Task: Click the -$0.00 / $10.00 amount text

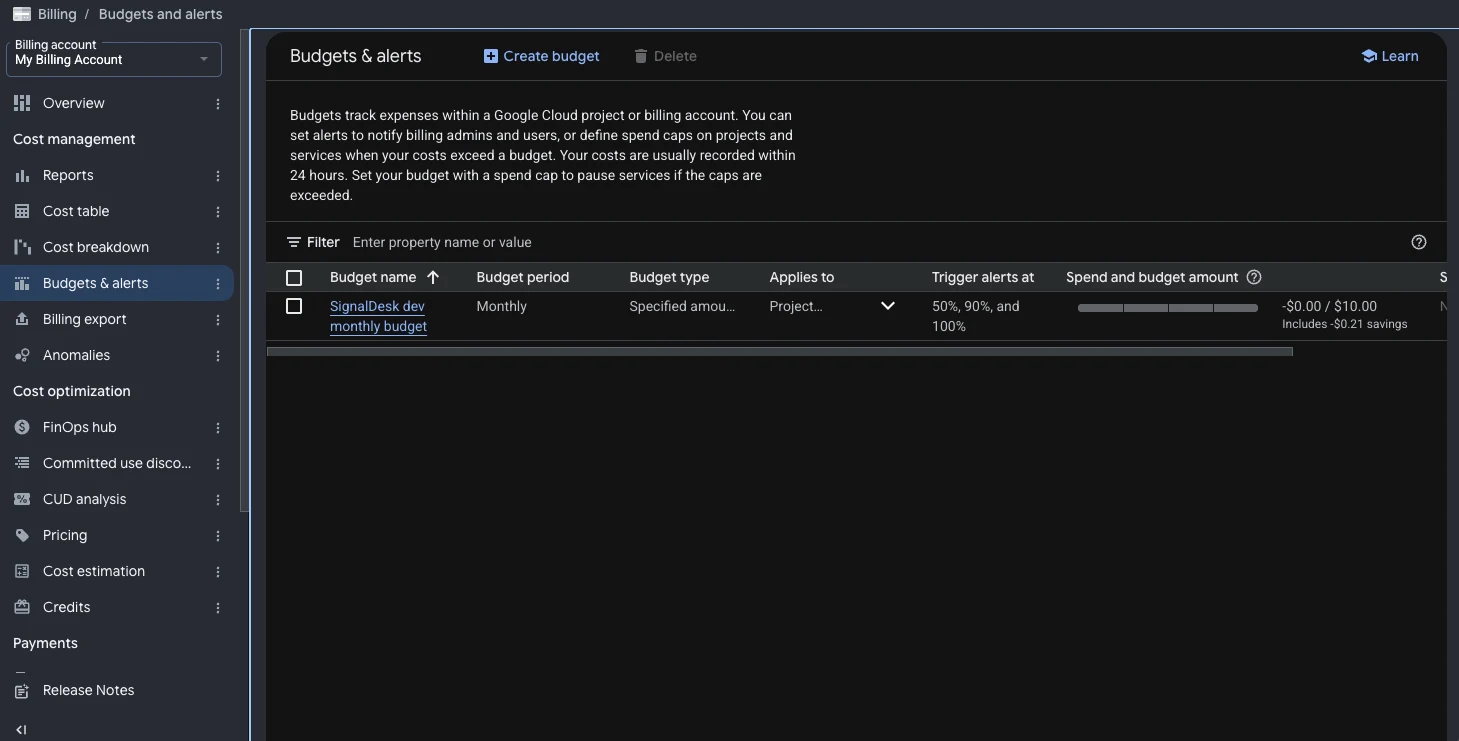Action: [1329, 306]
